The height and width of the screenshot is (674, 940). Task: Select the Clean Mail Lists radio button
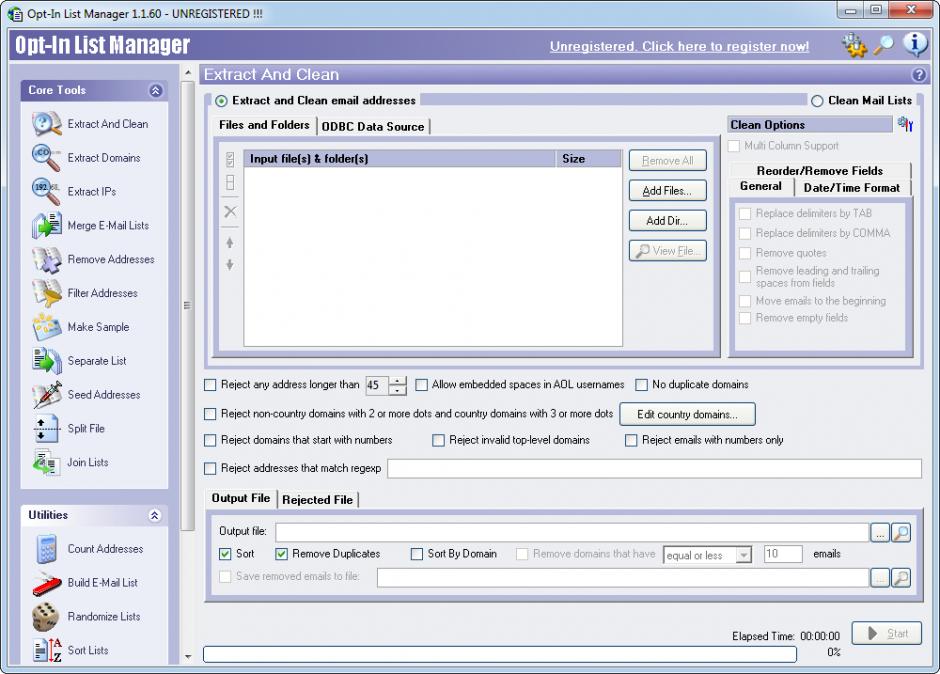tap(817, 101)
